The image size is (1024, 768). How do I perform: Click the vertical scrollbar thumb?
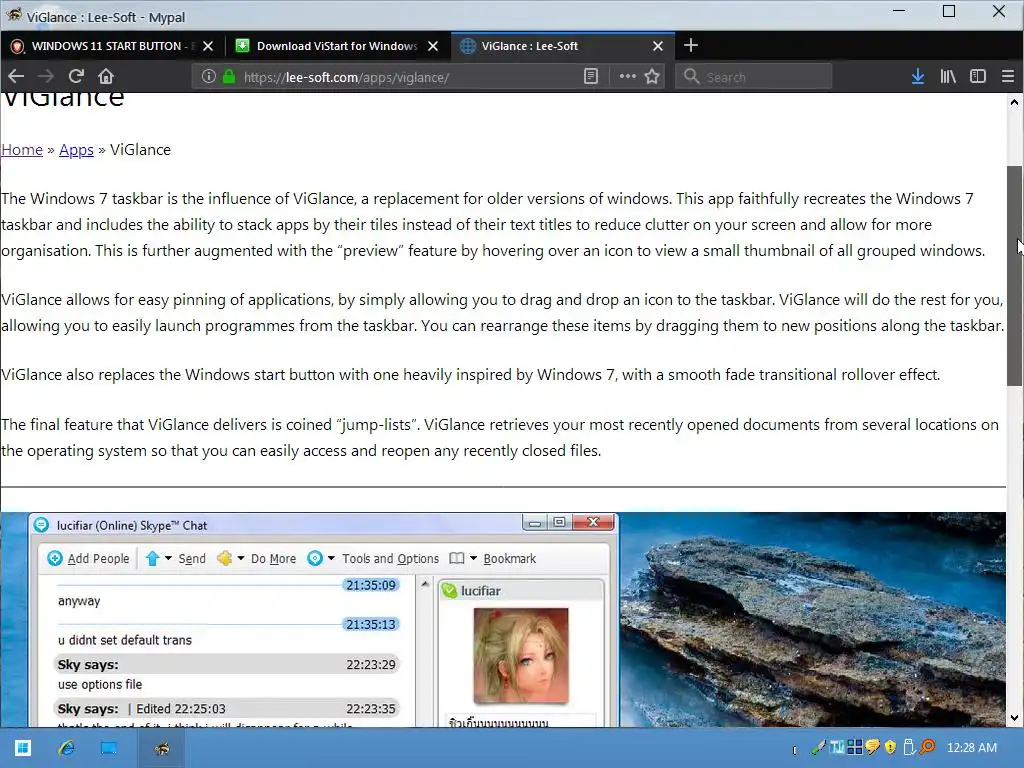1014,276
